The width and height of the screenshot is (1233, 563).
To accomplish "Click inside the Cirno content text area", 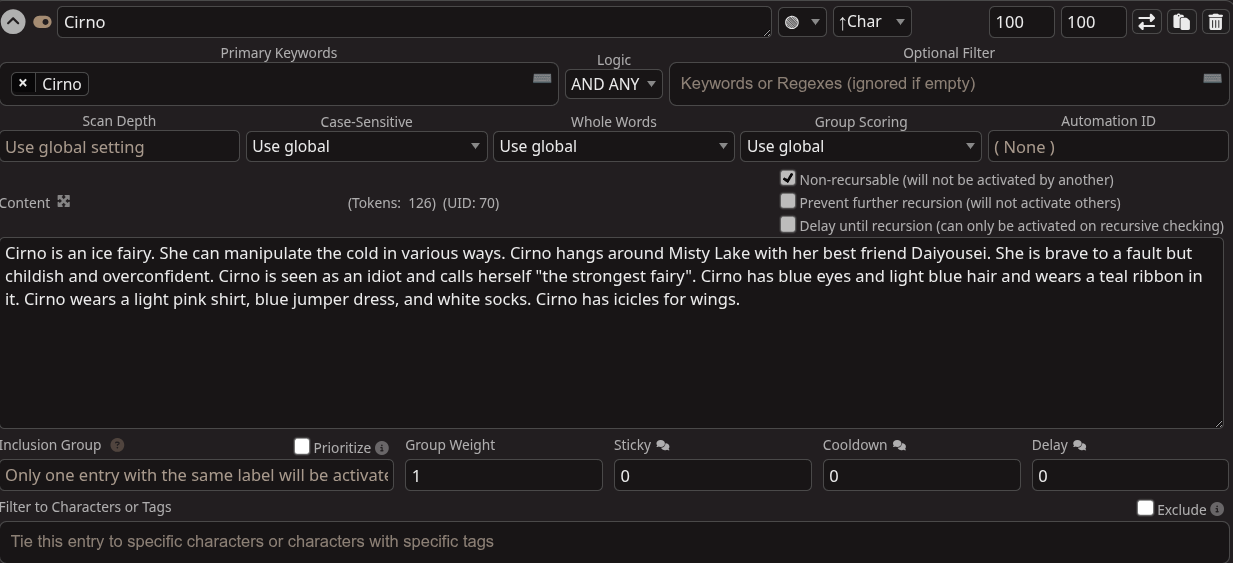I will [611, 333].
